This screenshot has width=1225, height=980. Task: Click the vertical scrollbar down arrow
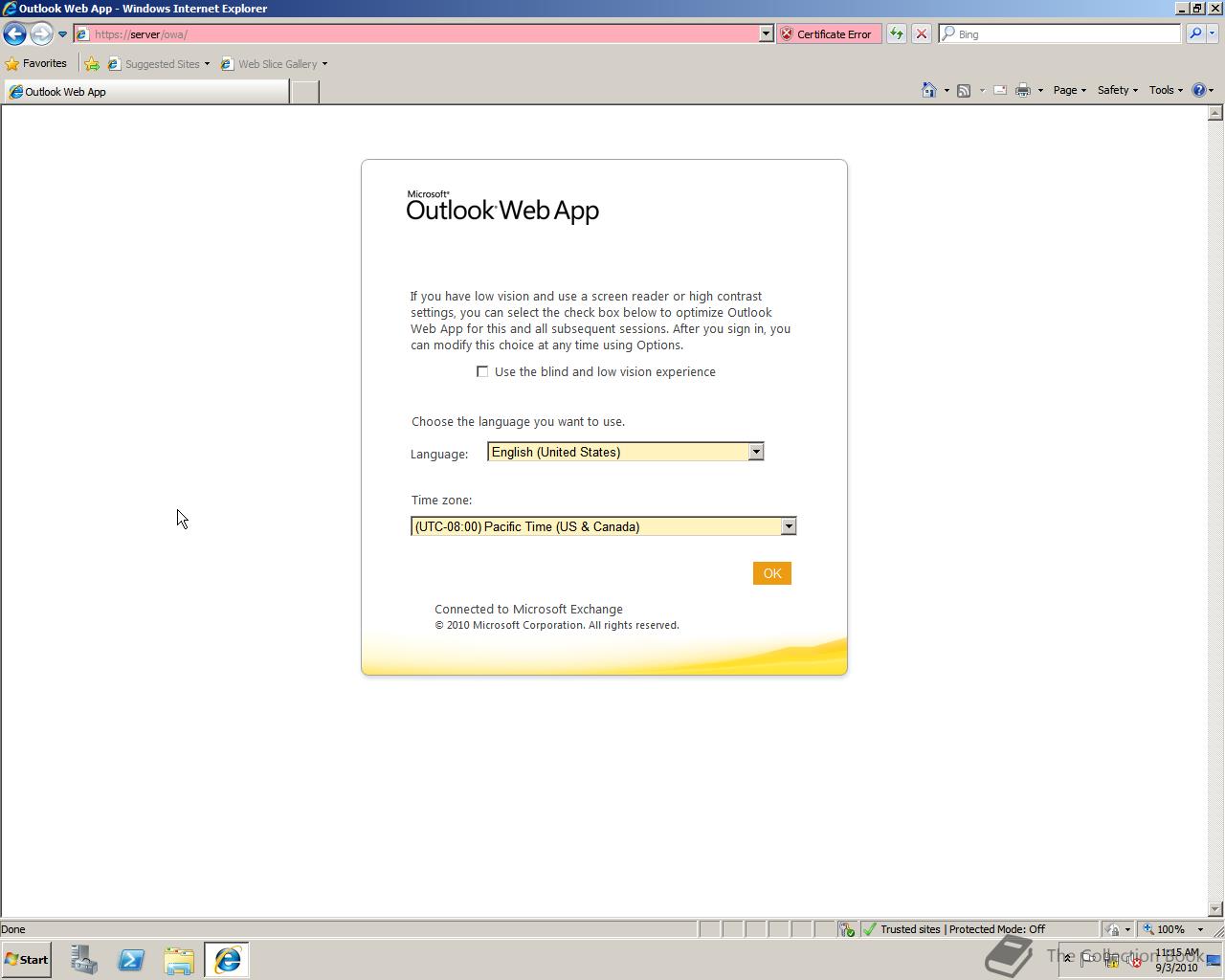click(x=1215, y=908)
